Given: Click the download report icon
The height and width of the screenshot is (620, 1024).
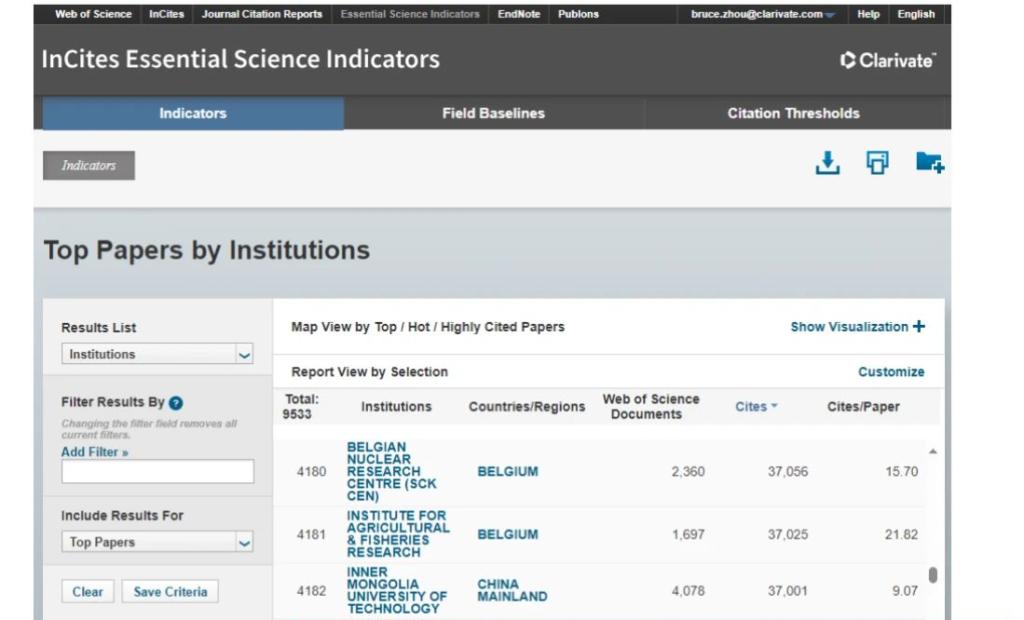Looking at the screenshot, I should click(827, 164).
